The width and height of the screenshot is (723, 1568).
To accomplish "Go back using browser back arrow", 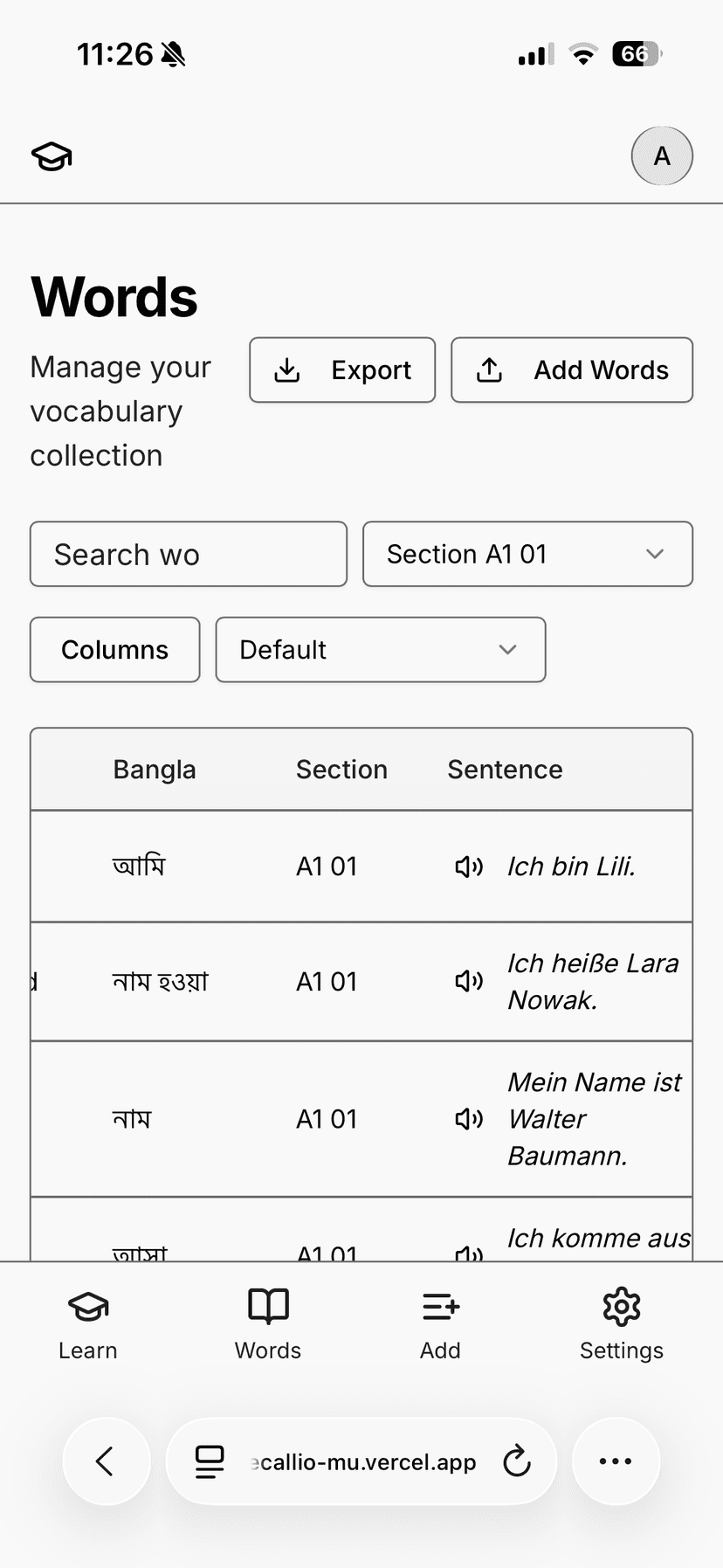I will coord(106,1461).
